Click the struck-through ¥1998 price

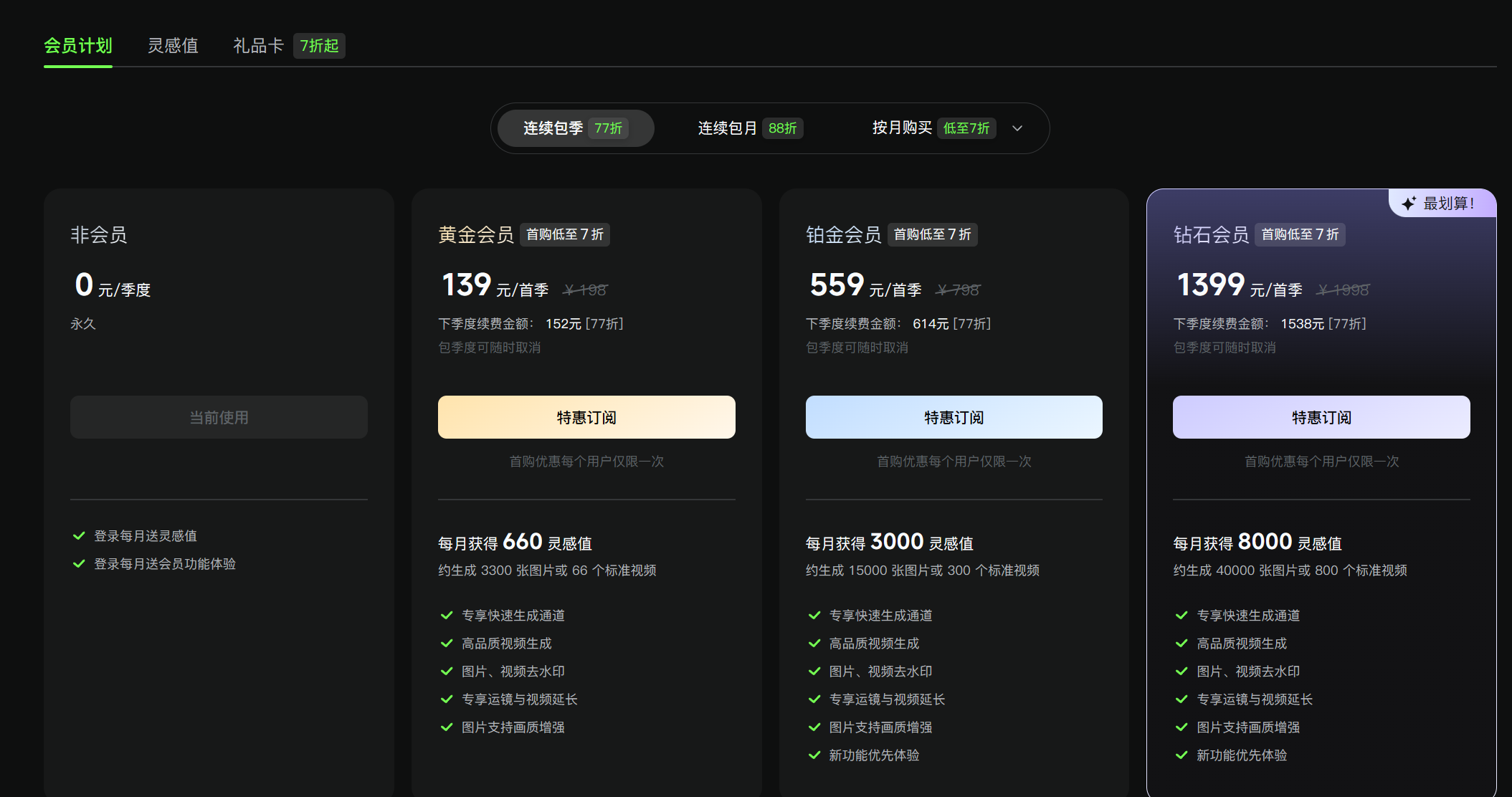point(1343,290)
